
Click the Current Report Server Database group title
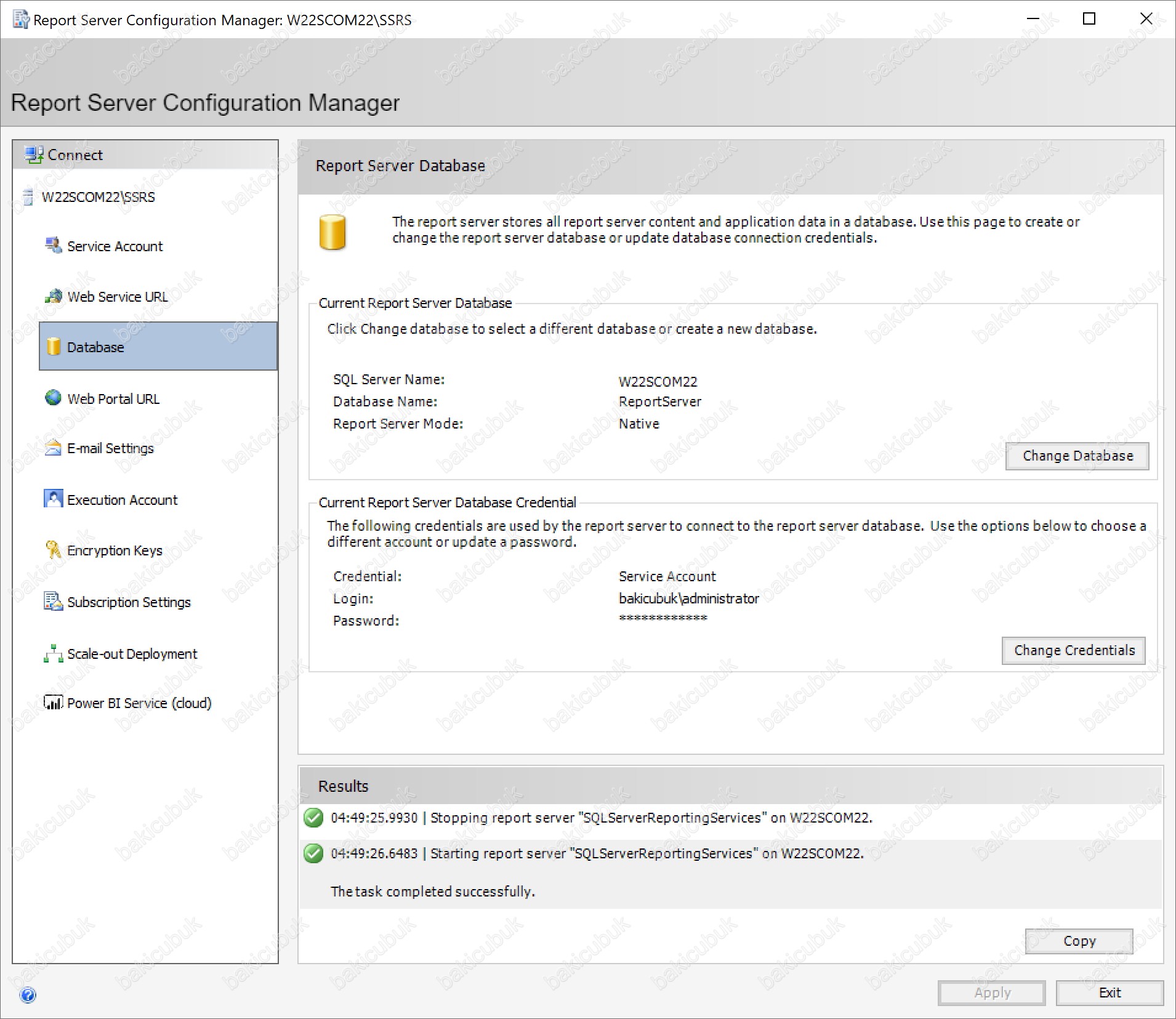(415, 304)
